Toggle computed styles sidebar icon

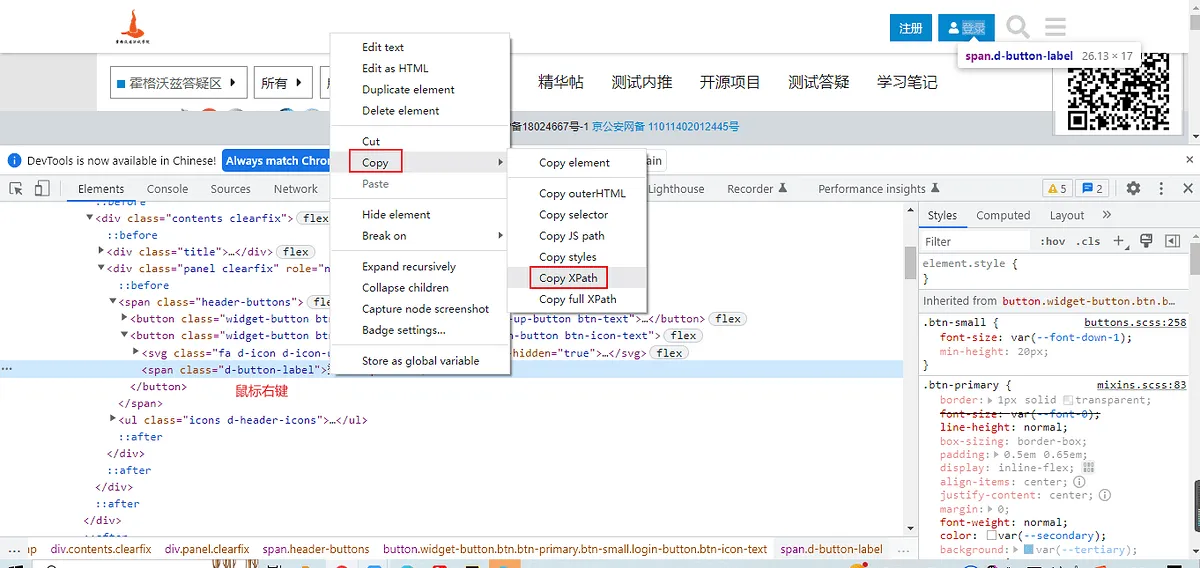(1173, 241)
